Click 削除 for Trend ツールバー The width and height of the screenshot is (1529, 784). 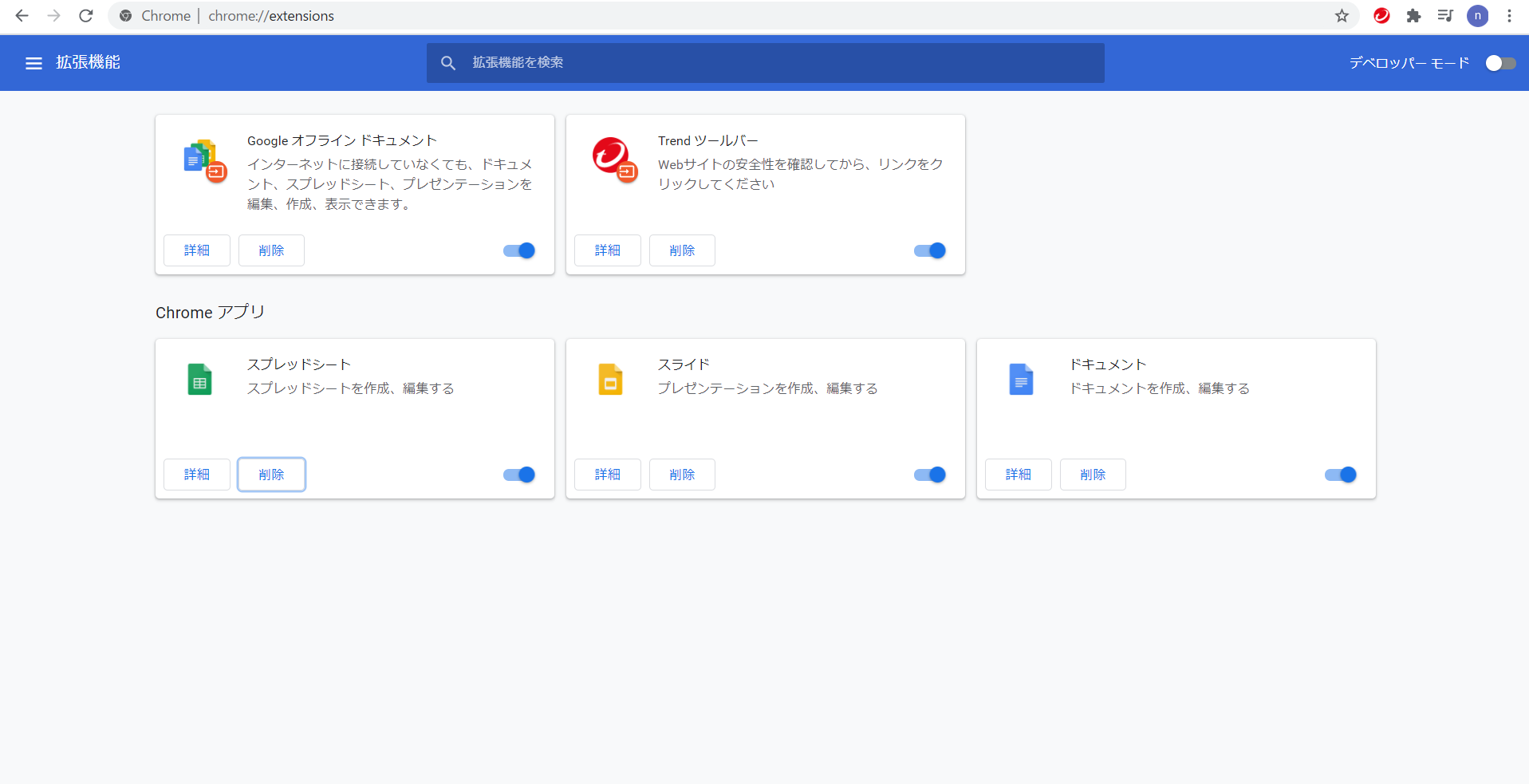[682, 250]
